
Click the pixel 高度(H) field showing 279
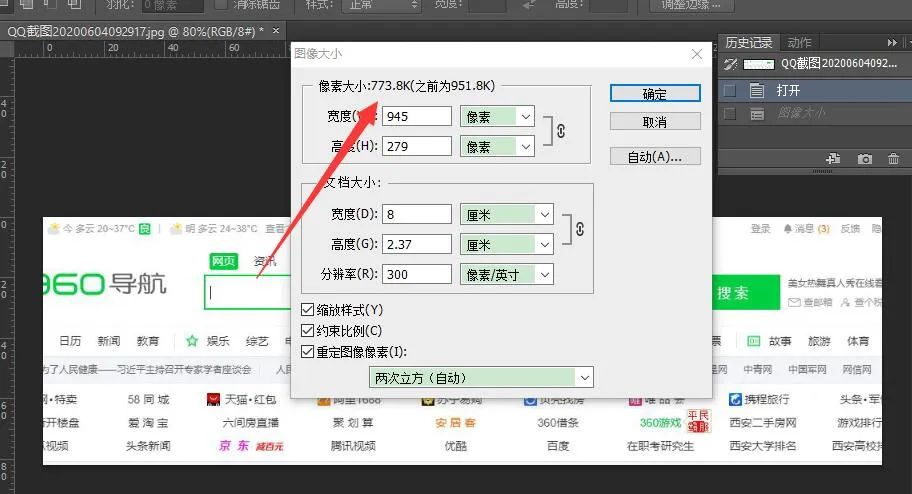pyautogui.click(x=416, y=146)
